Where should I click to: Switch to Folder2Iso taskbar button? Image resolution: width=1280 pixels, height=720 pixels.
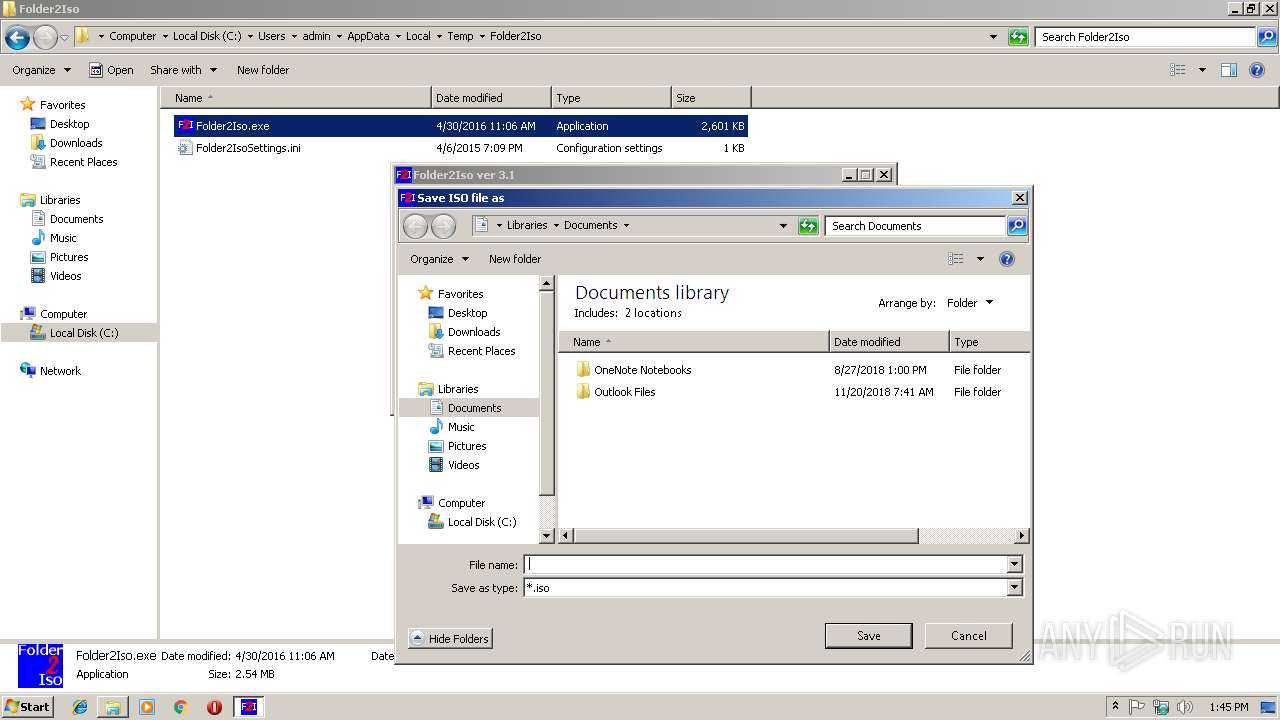click(249, 707)
